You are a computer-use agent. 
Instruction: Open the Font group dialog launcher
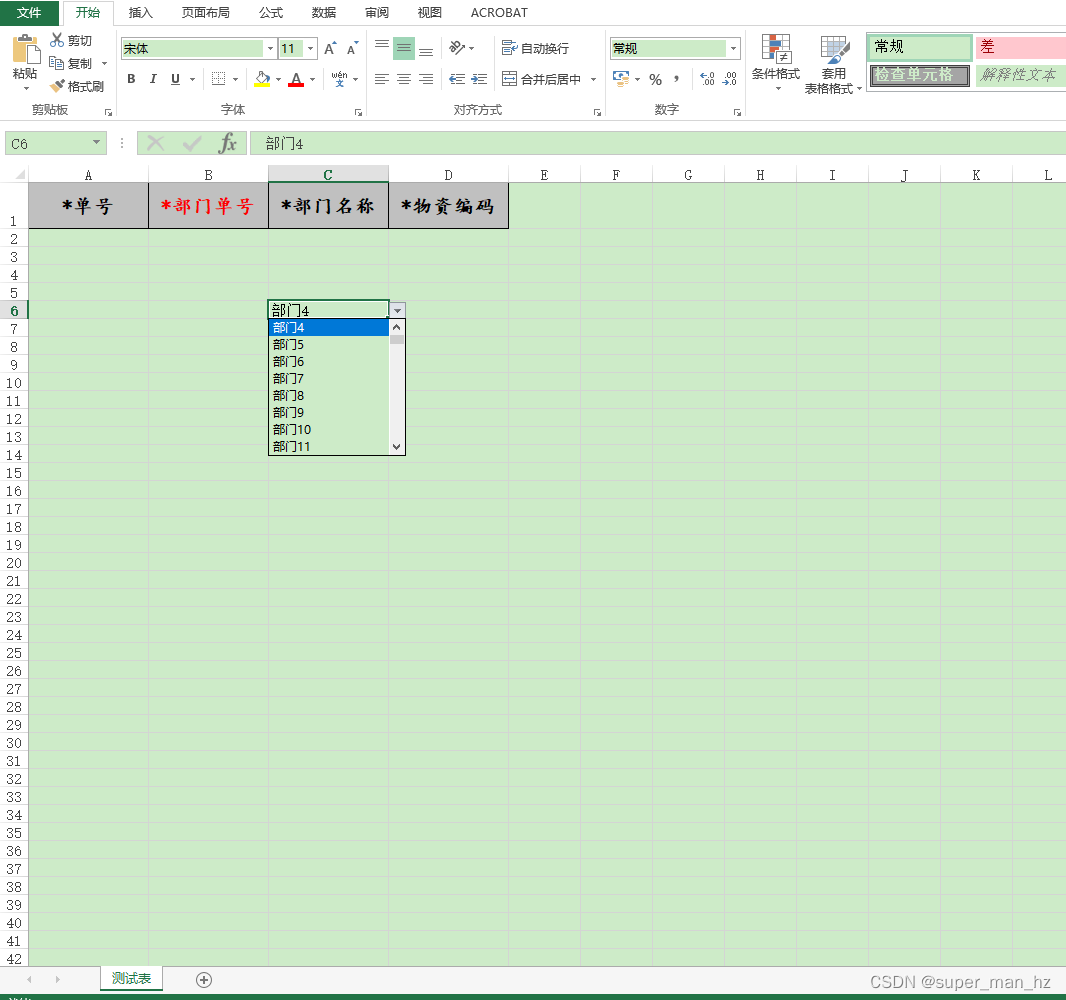[x=358, y=112]
